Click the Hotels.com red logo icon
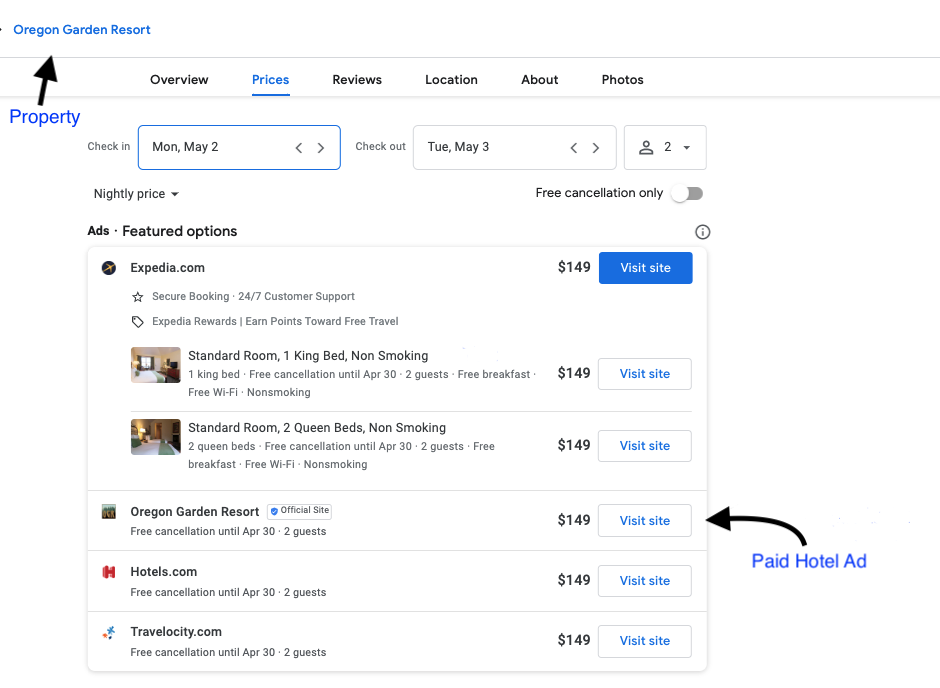This screenshot has width=940, height=688. pyautogui.click(x=109, y=572)
